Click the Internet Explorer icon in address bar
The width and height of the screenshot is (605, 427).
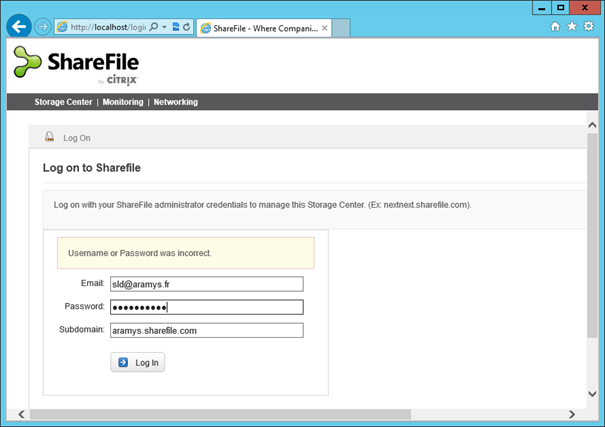tap(62, 27)
